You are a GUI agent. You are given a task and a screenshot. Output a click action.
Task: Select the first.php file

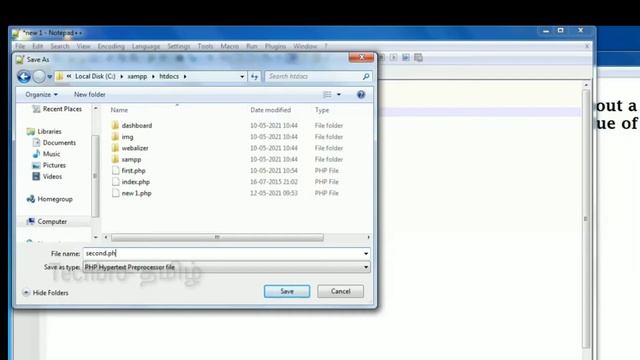[129, 171]
